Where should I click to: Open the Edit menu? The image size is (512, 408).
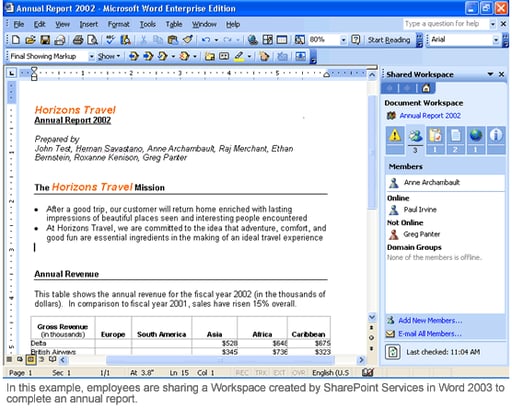[x=39, y=24]
